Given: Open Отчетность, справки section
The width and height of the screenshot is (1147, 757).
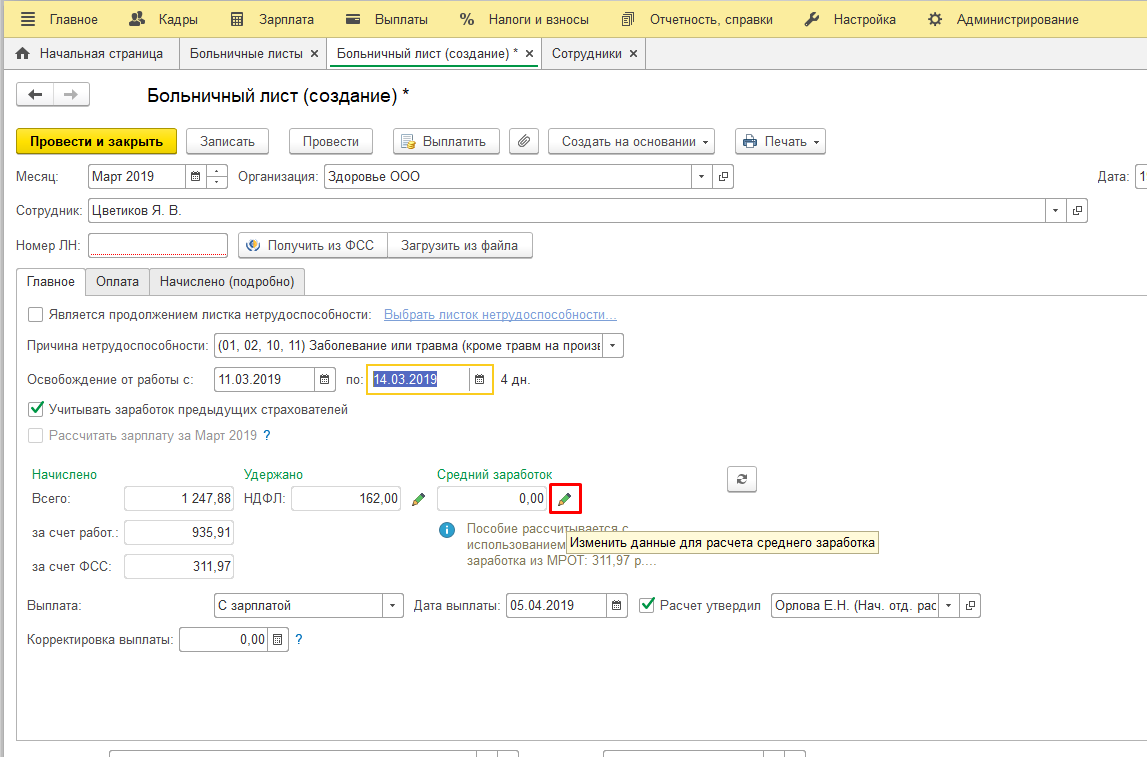Looking at the screenshot, I should point(696,19).
